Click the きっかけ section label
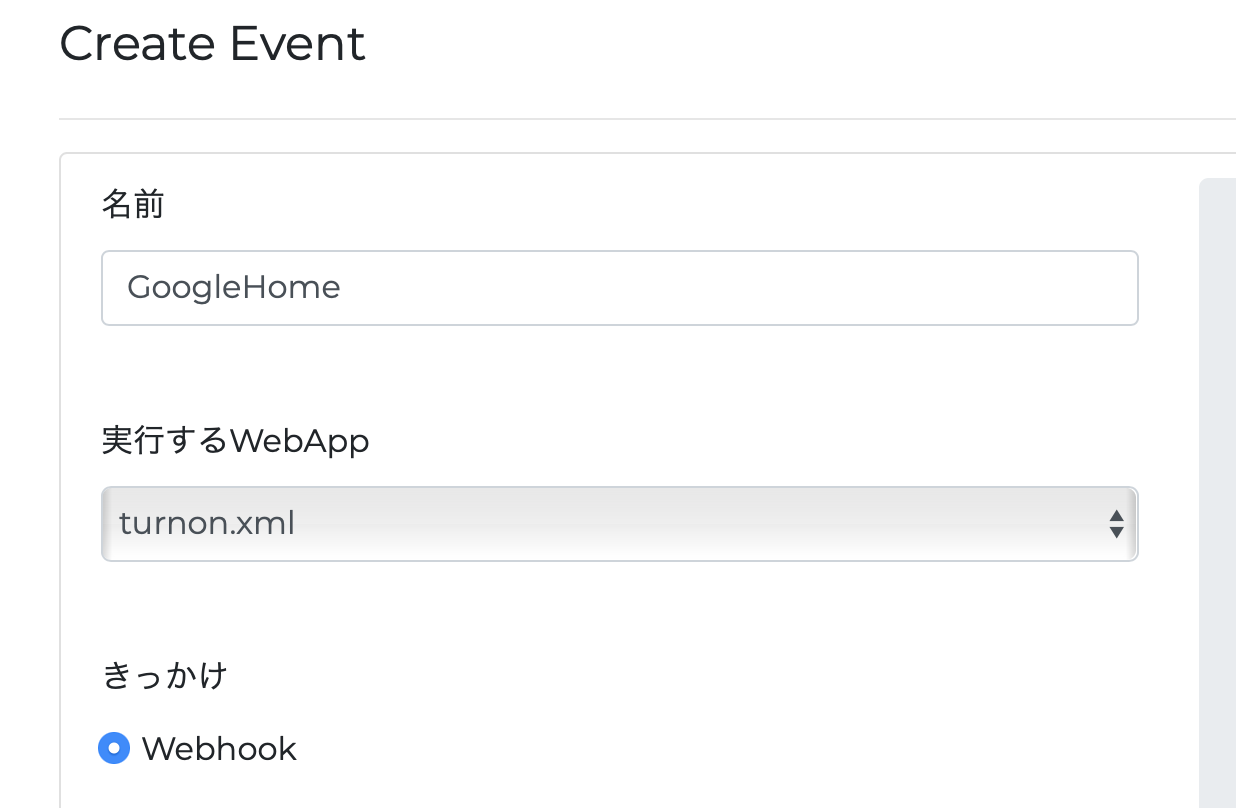Screen dimensions: 1236x808 point(165,675)
